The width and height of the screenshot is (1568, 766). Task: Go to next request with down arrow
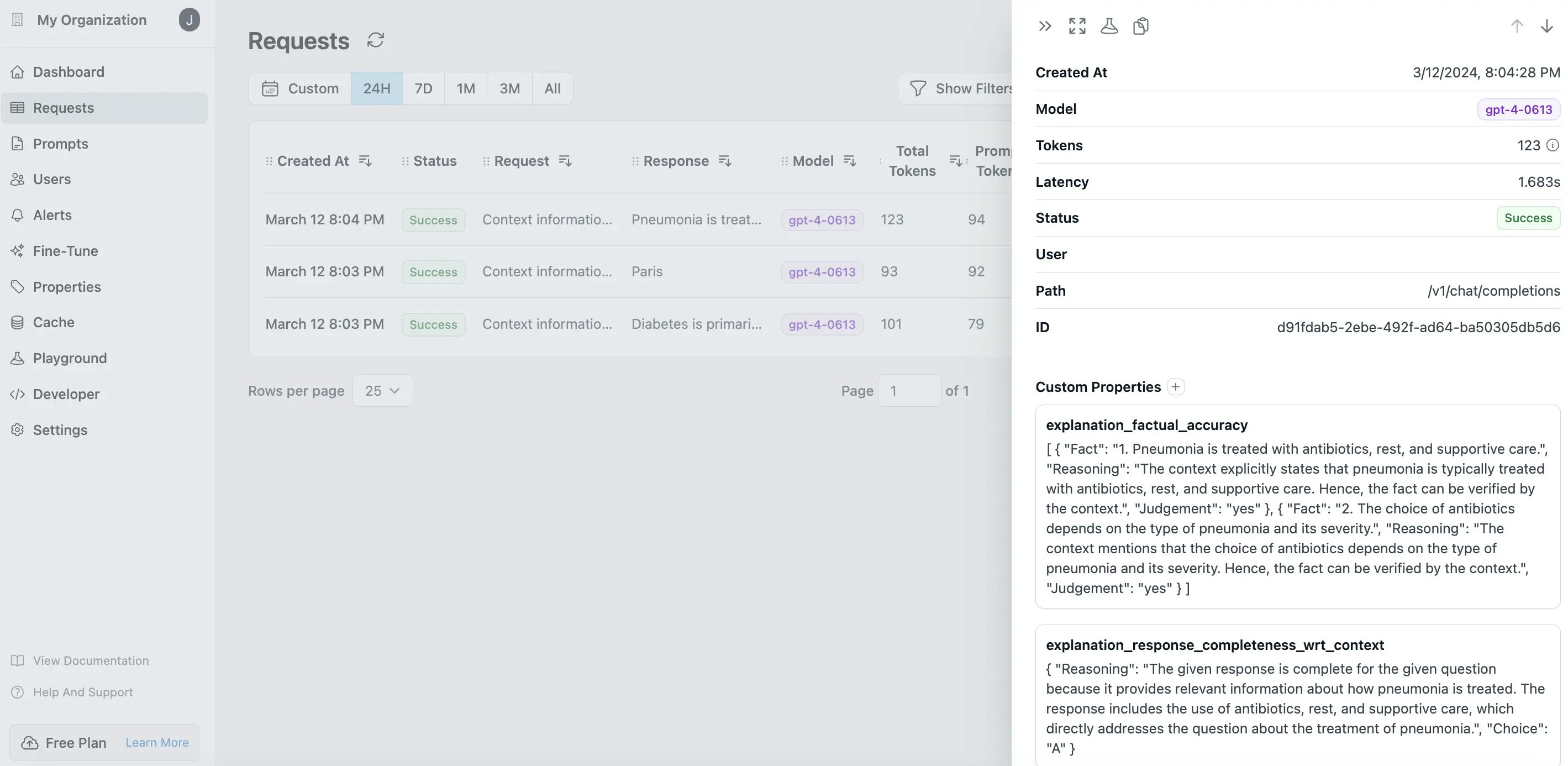pos(1546,26)
